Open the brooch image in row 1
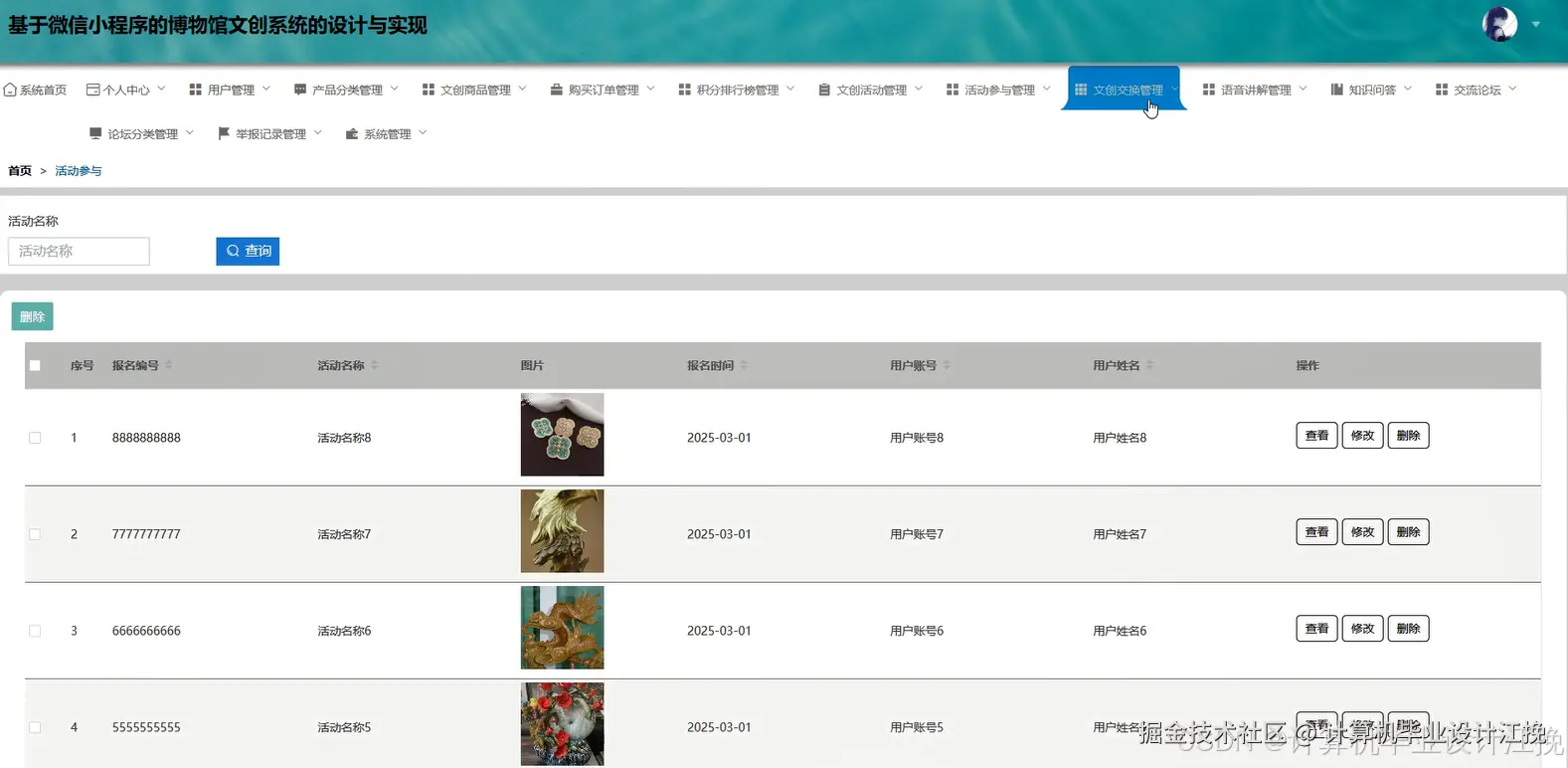Viewport: 1568px width, 768px height. tap(562, 435)
